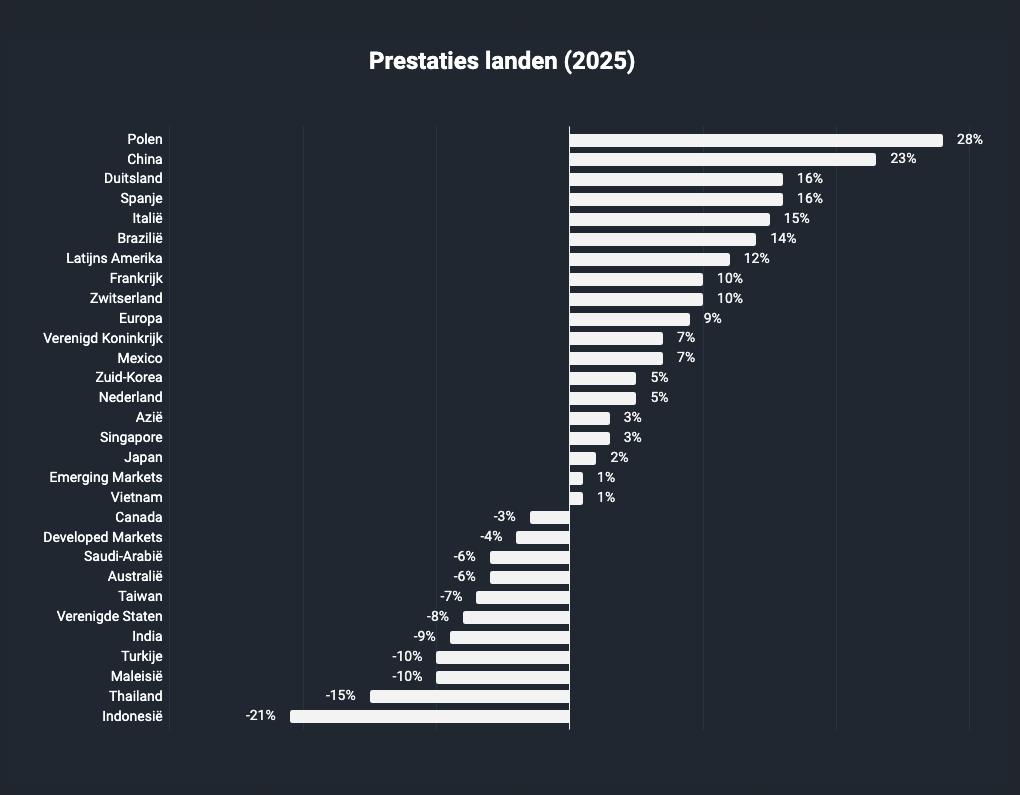
Task: Select the Canada -3% bar
Action: pos(550,518)
